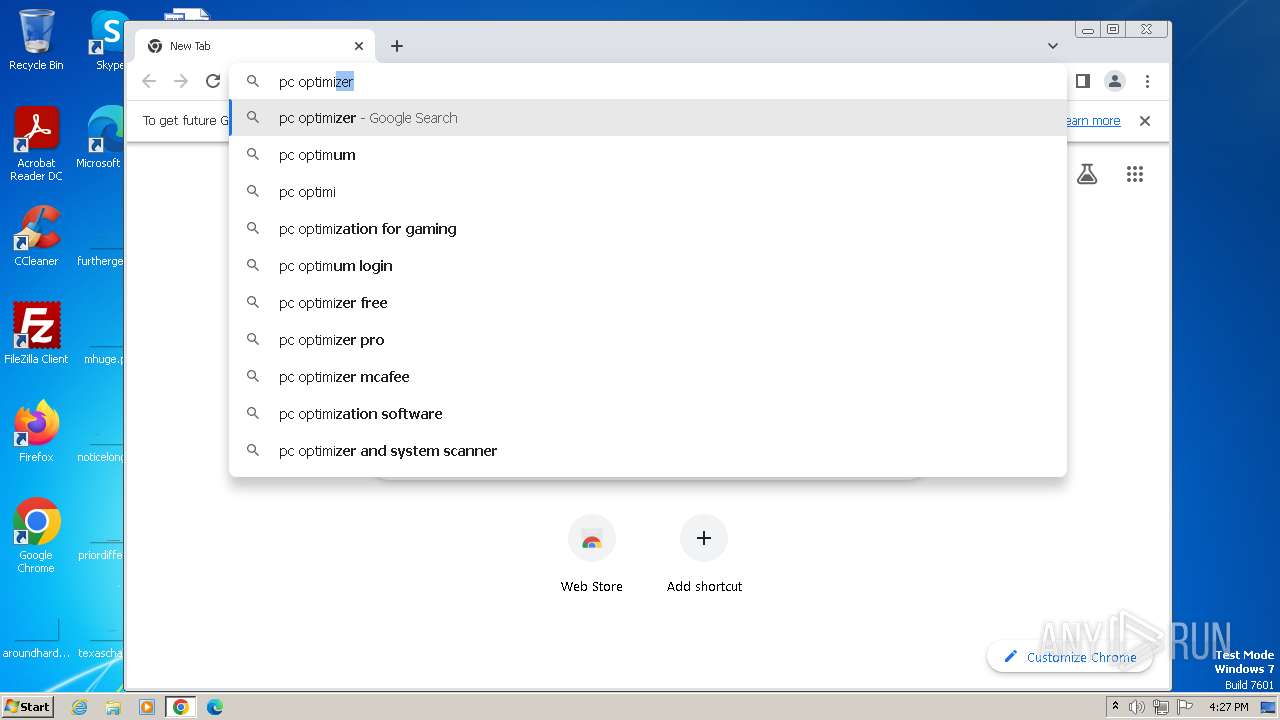
Task: Open the tab search dropdown chevron
Action: (x=1053, y=46)
